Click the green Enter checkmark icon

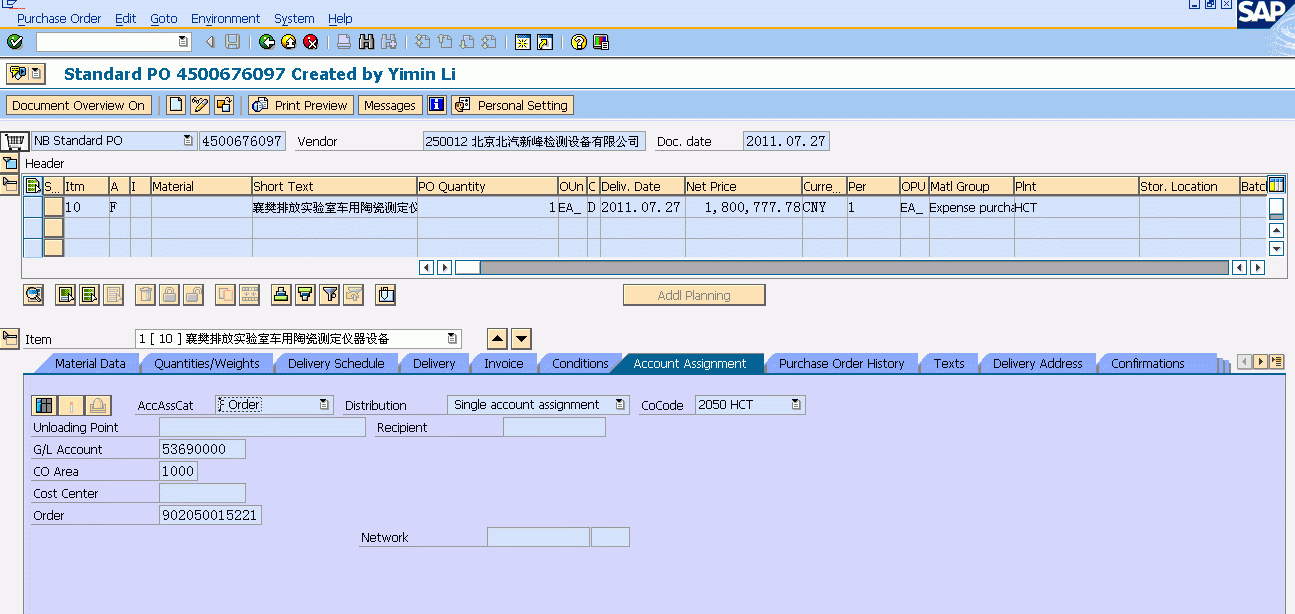pyautogui.click(x=14, y=42)
